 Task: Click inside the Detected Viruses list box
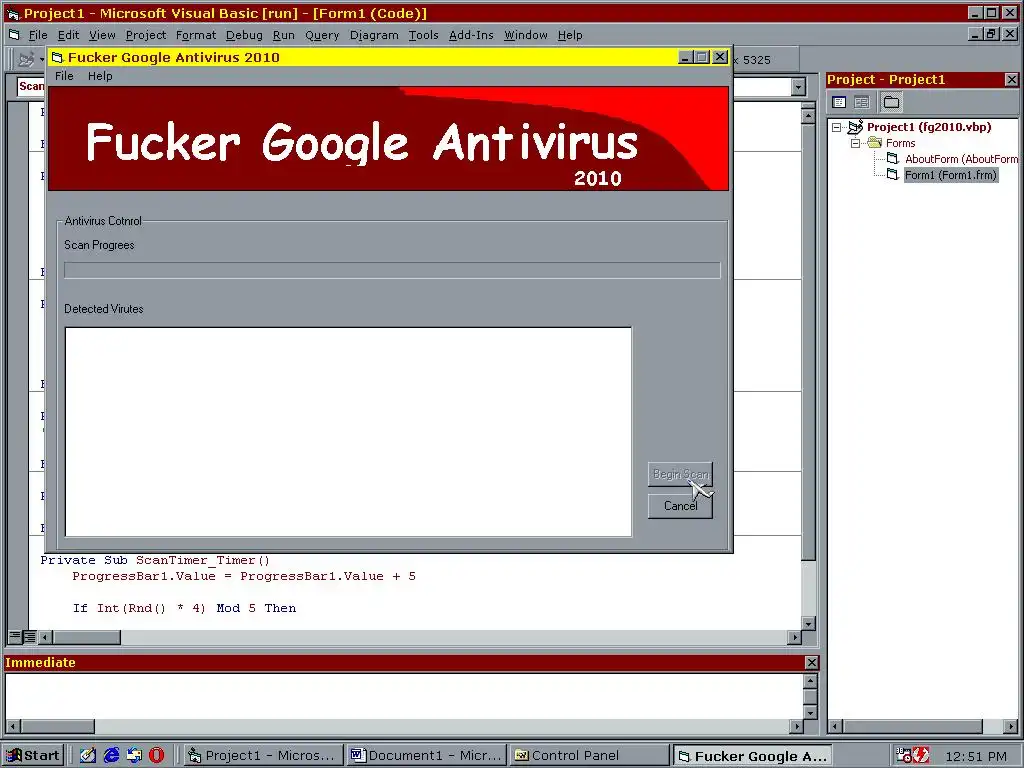348,432
